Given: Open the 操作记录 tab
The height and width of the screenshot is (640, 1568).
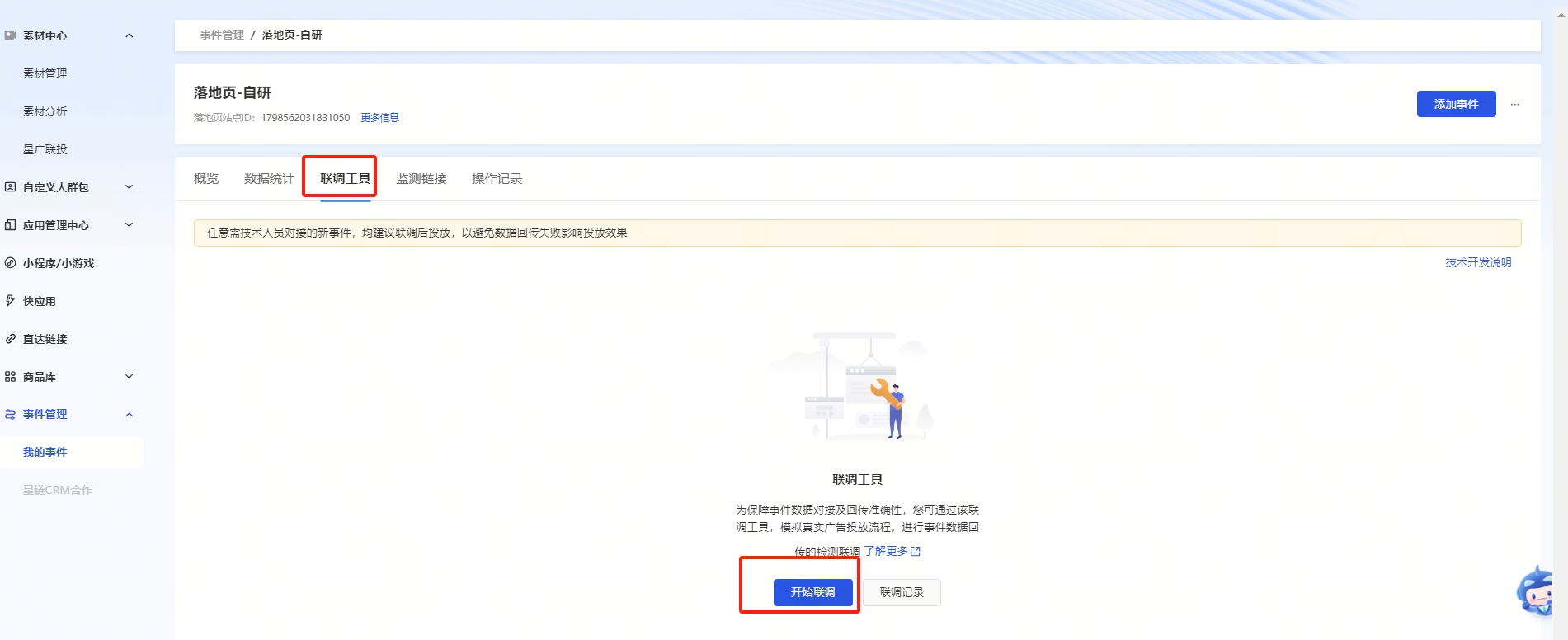Looking at the screenshot, I should pos(497,179).
